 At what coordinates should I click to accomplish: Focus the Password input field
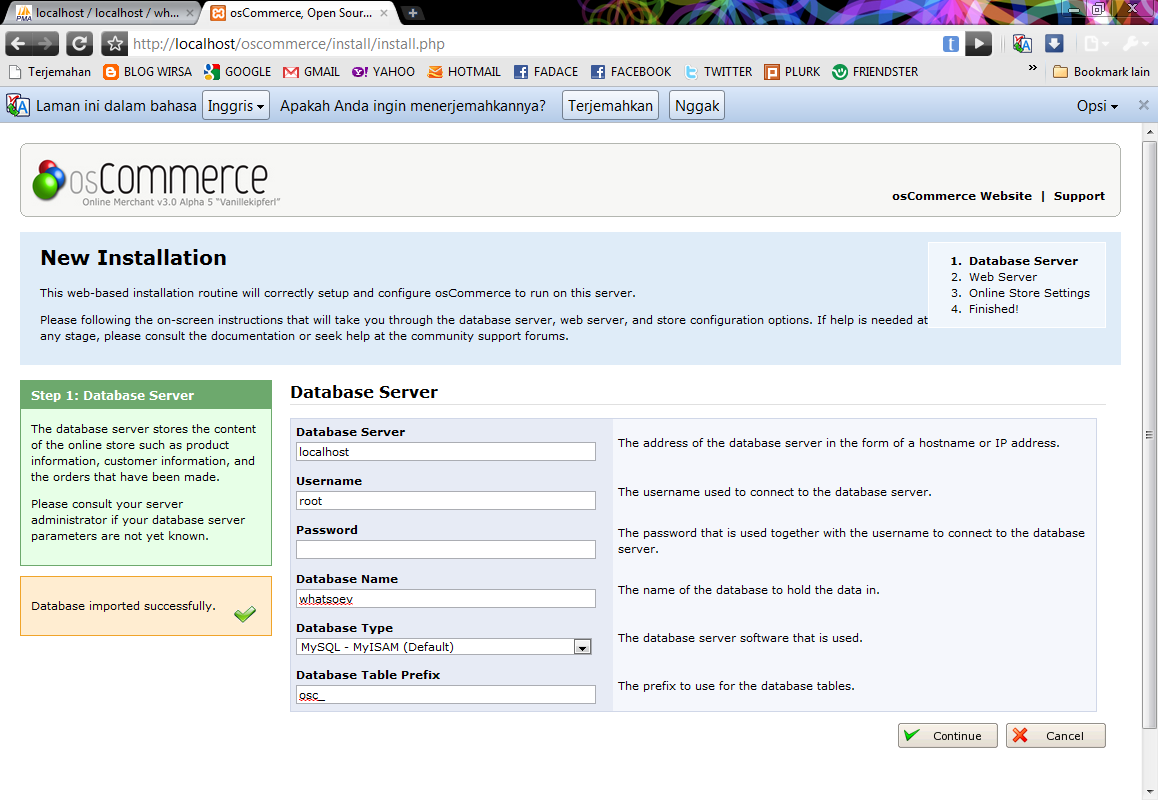pyautogui.click(x=445, y=550)
